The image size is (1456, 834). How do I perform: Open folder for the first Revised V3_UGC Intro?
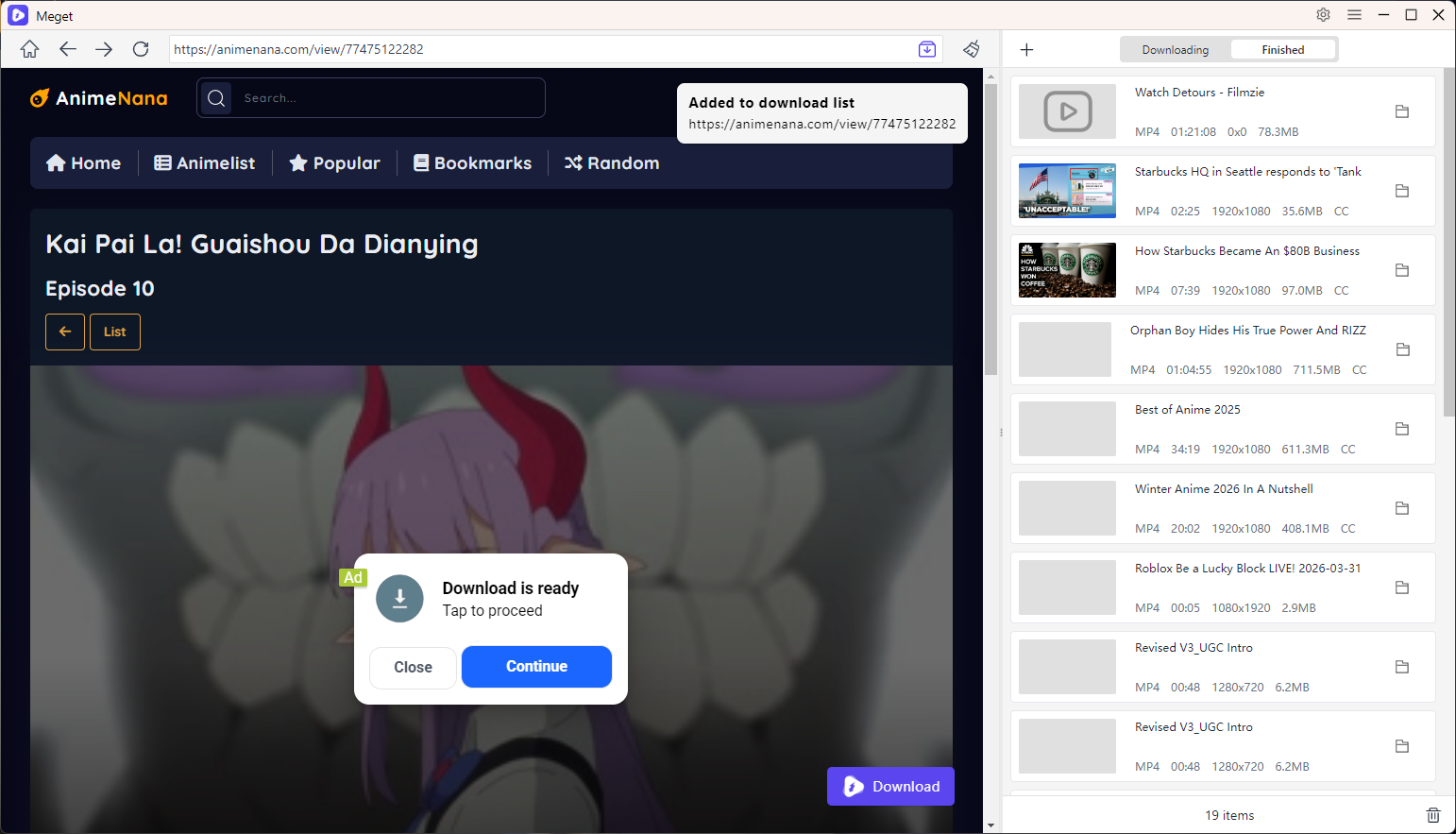pos(1402,667)
